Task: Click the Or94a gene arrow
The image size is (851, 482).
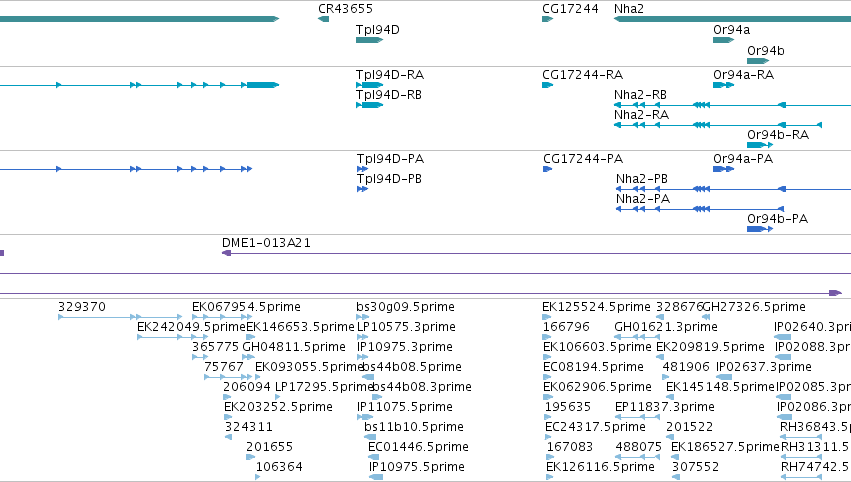Action: click(723, 40)
